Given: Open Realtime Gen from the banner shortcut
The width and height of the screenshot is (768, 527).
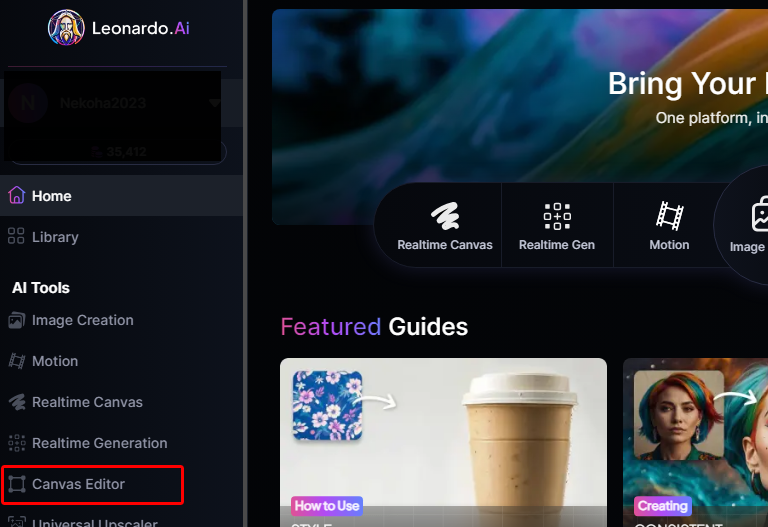Looking at the screenshot, I should tap(557, 226).
